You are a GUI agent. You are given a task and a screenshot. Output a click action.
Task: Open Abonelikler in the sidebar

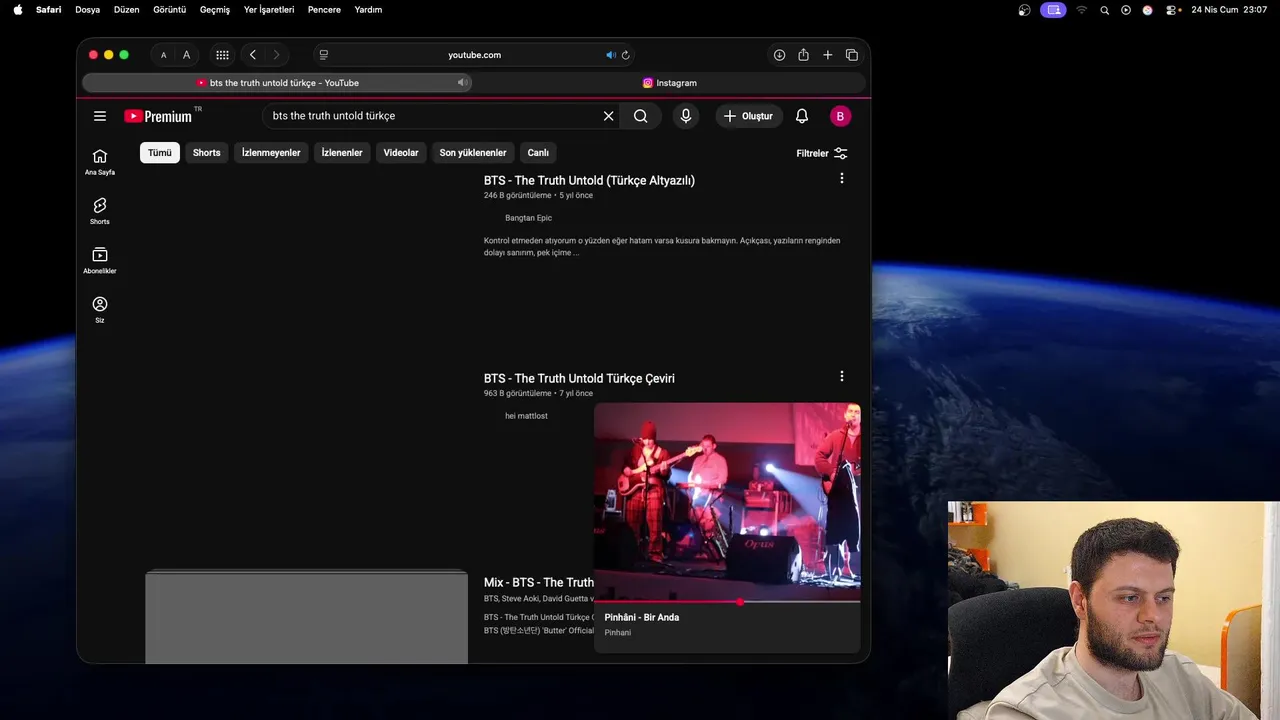point(100,260)
